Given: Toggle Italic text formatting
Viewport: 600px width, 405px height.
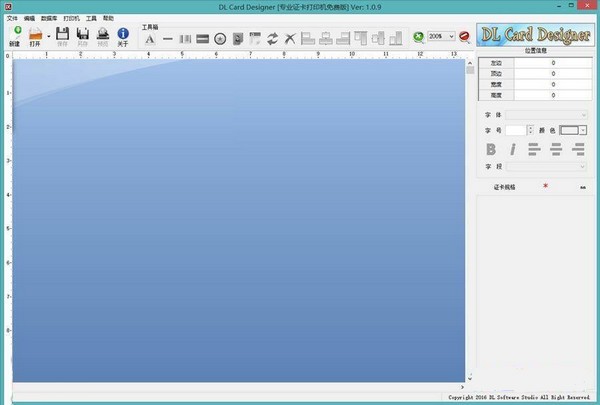Looking at the screenshot, I should coord(513,149).
